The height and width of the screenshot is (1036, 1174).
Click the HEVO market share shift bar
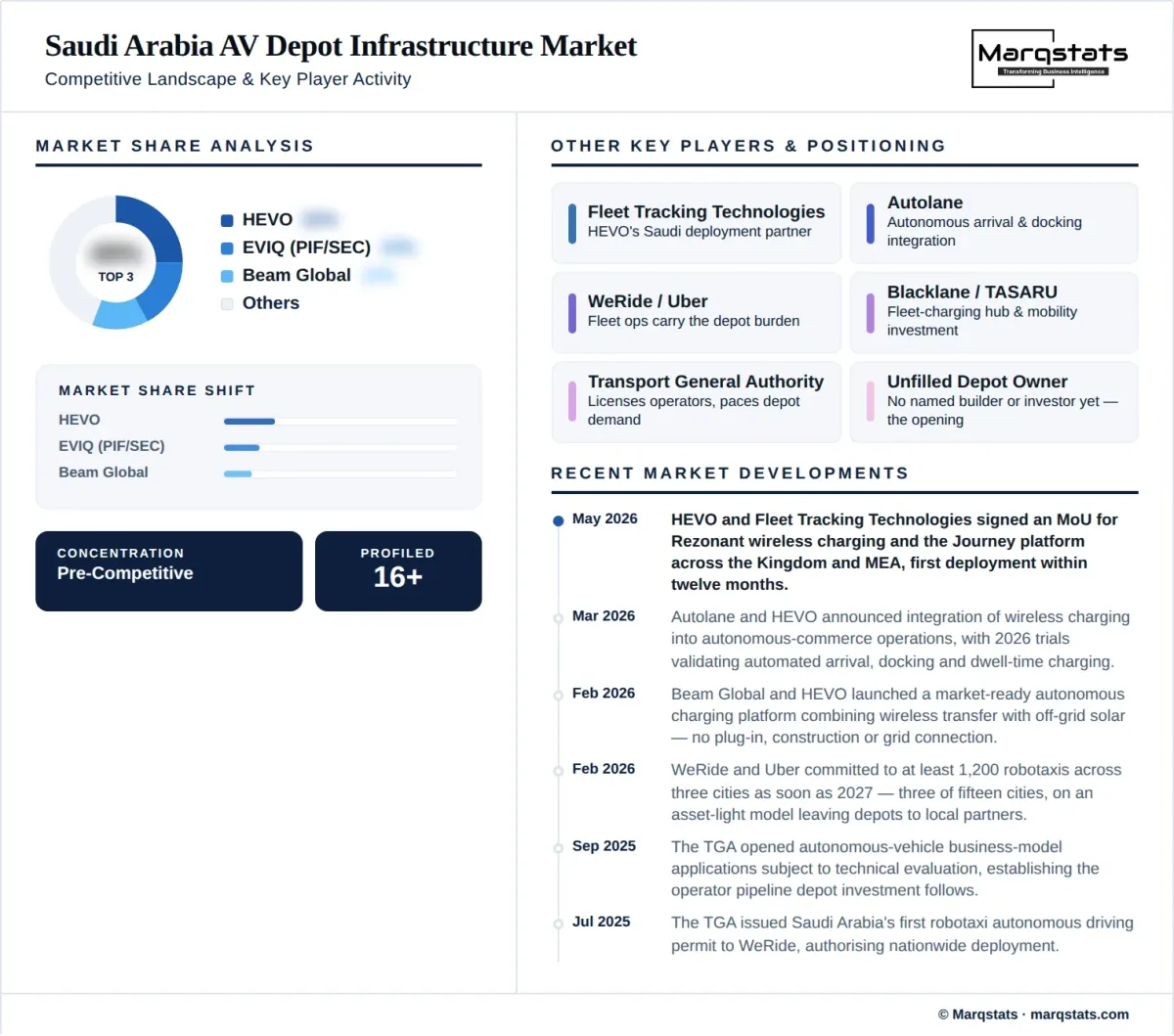click(340, 422)
